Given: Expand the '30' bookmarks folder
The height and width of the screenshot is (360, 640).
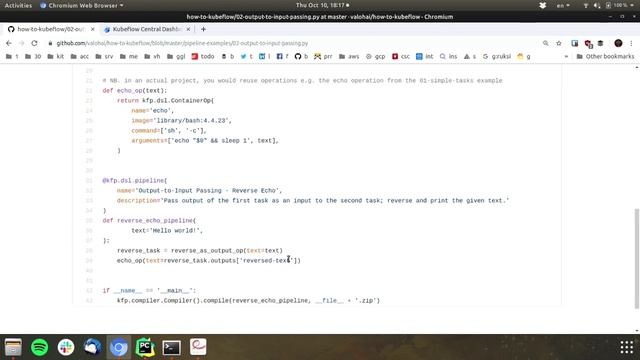Looking at the screenshot, I should [x=33, y=57].
